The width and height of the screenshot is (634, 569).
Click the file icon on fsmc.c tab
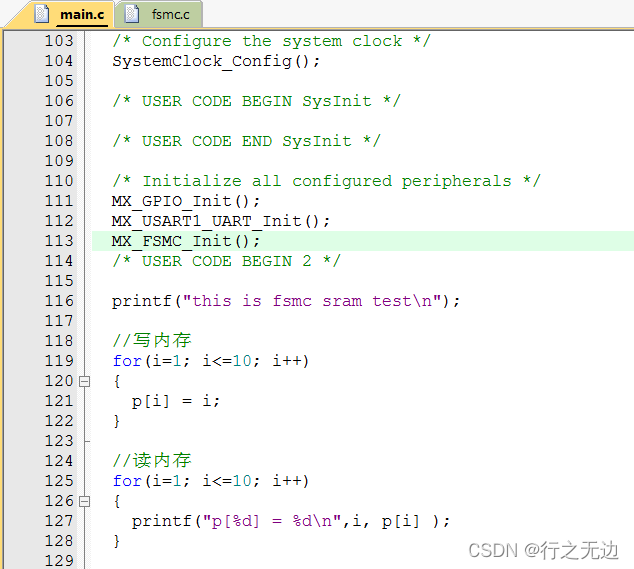[x=132, y=14]
